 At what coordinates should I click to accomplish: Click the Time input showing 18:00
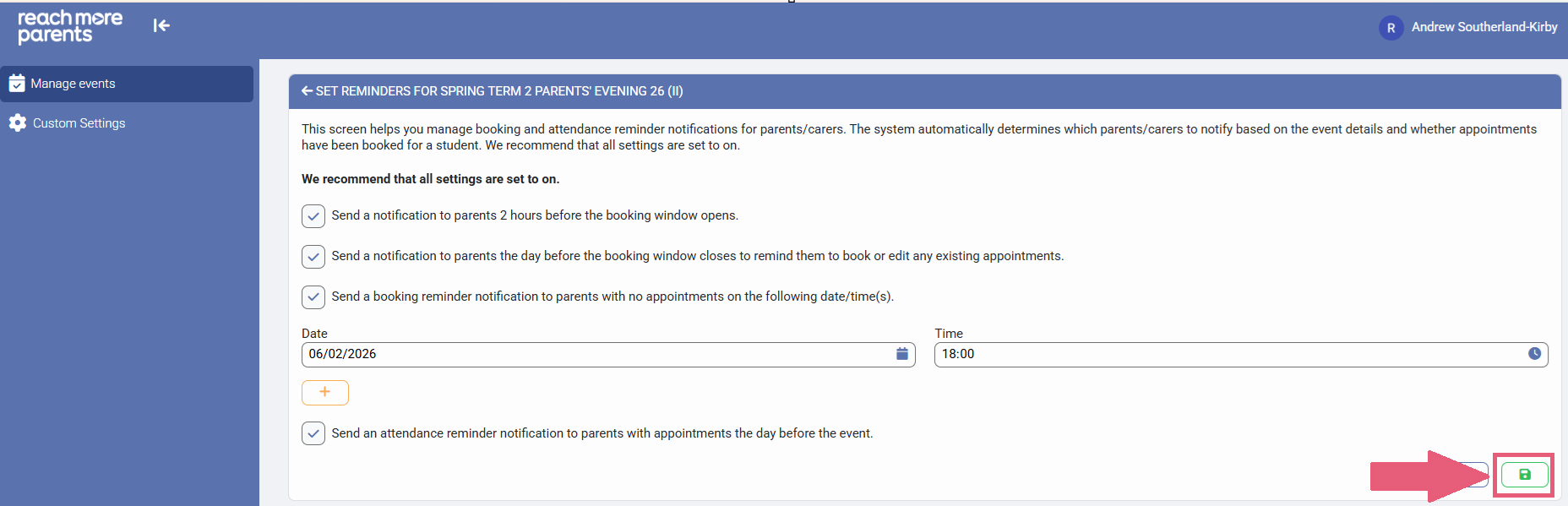point(1225,354)
